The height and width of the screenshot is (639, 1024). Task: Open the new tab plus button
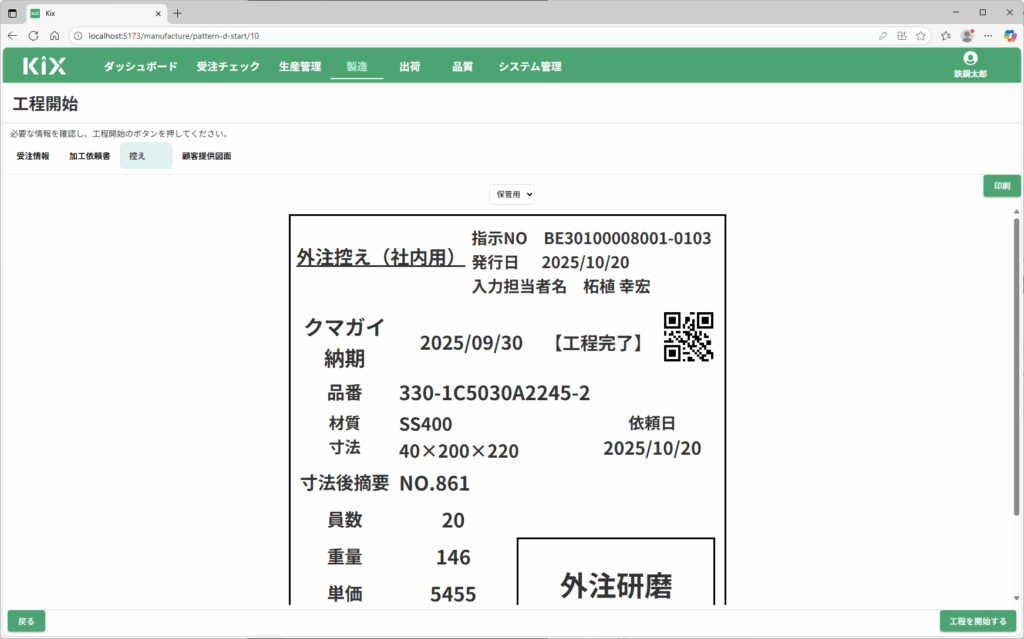(x=178, y=13)
